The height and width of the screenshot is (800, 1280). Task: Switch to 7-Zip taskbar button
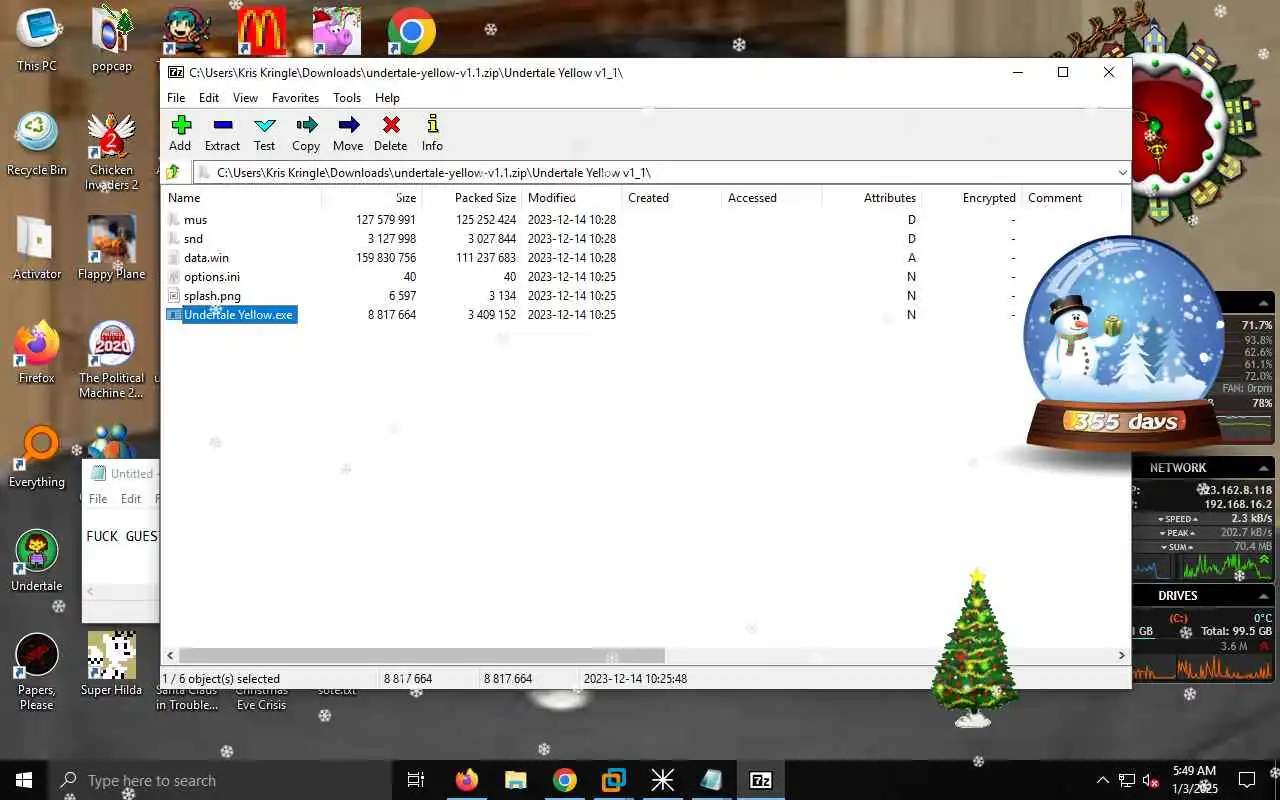pos(761,780)
